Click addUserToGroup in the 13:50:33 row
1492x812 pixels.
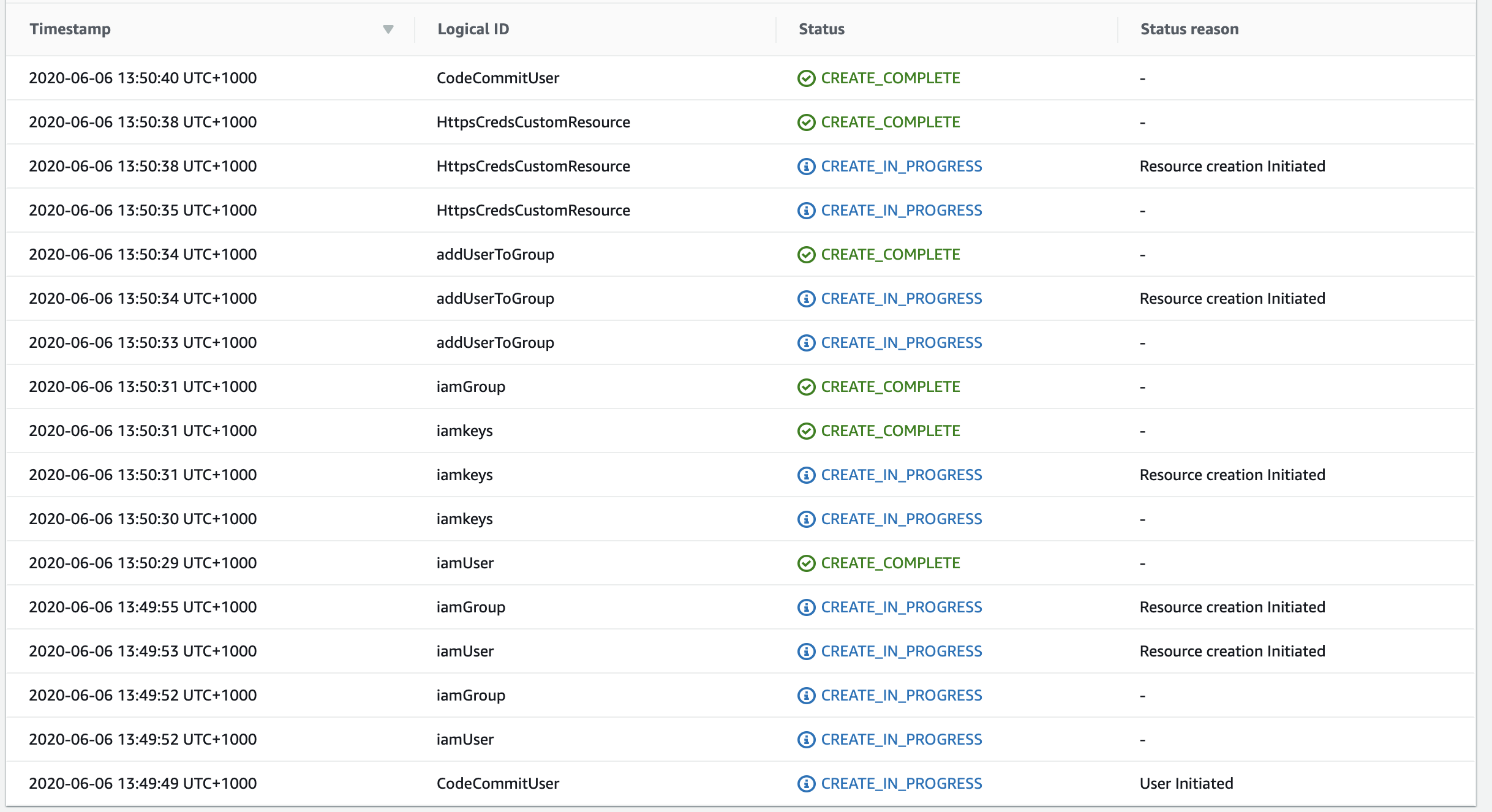[x=495, y=343]
